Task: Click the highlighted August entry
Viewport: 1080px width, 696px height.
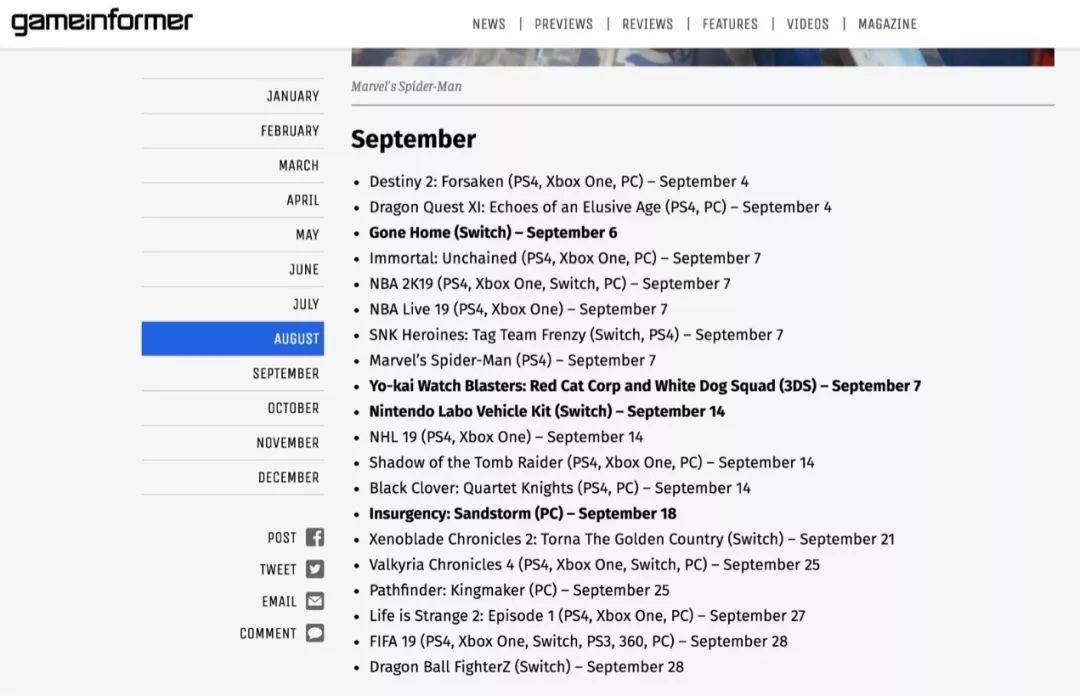Action: 233,338
